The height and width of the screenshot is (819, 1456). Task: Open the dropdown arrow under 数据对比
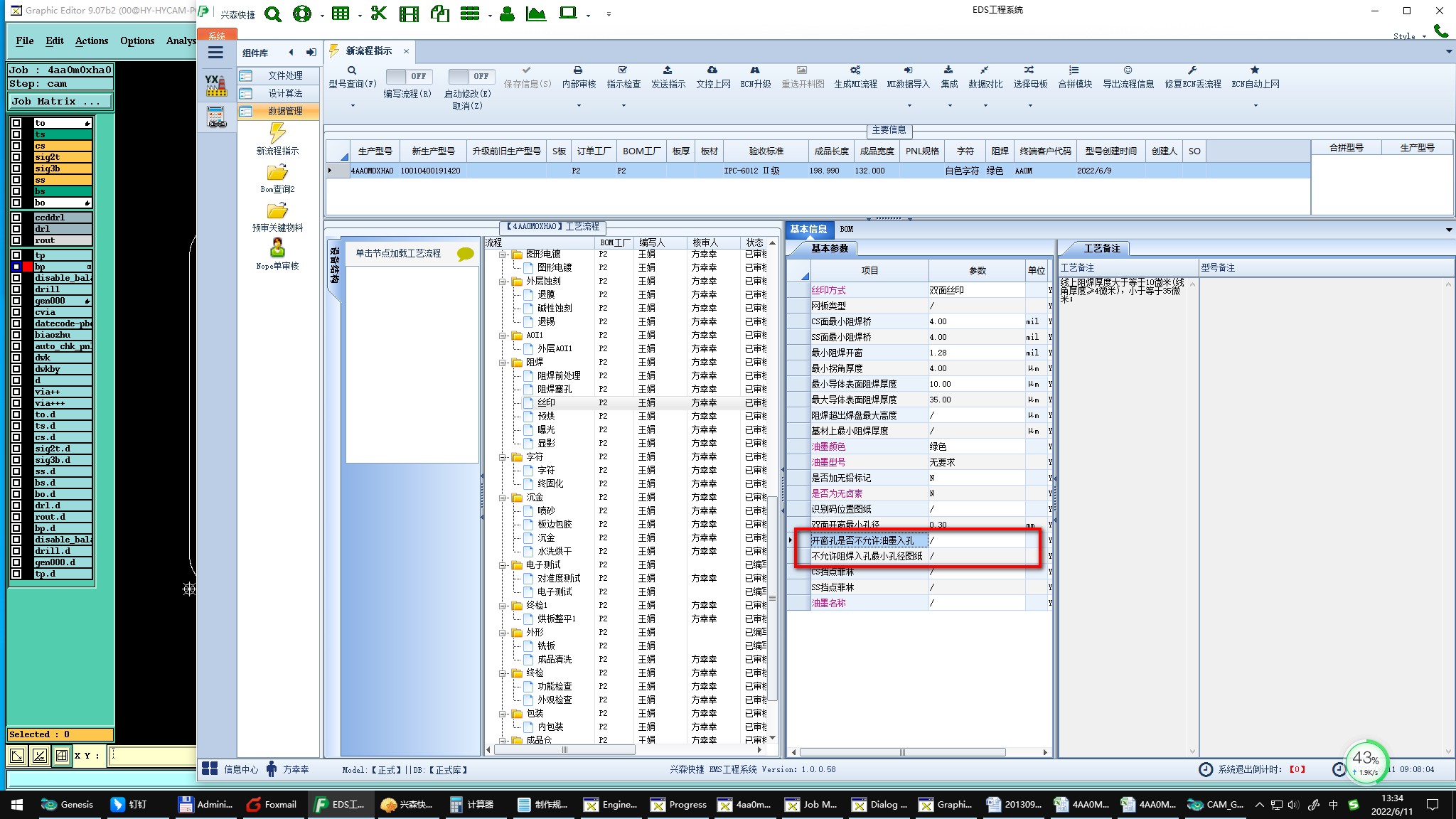coord(985,105)
